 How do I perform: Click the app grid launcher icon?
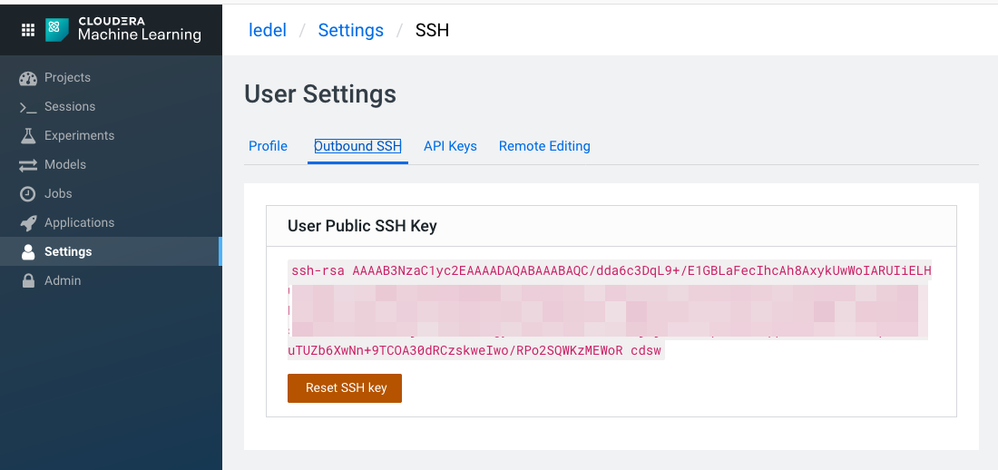28,29
